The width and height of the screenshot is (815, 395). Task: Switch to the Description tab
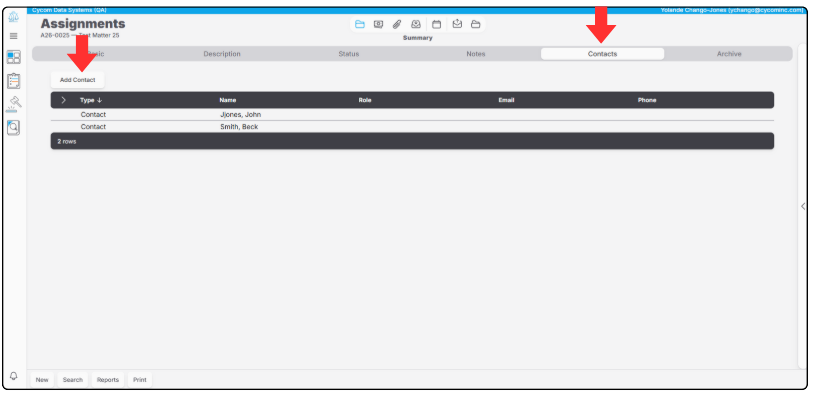[222, 54]
